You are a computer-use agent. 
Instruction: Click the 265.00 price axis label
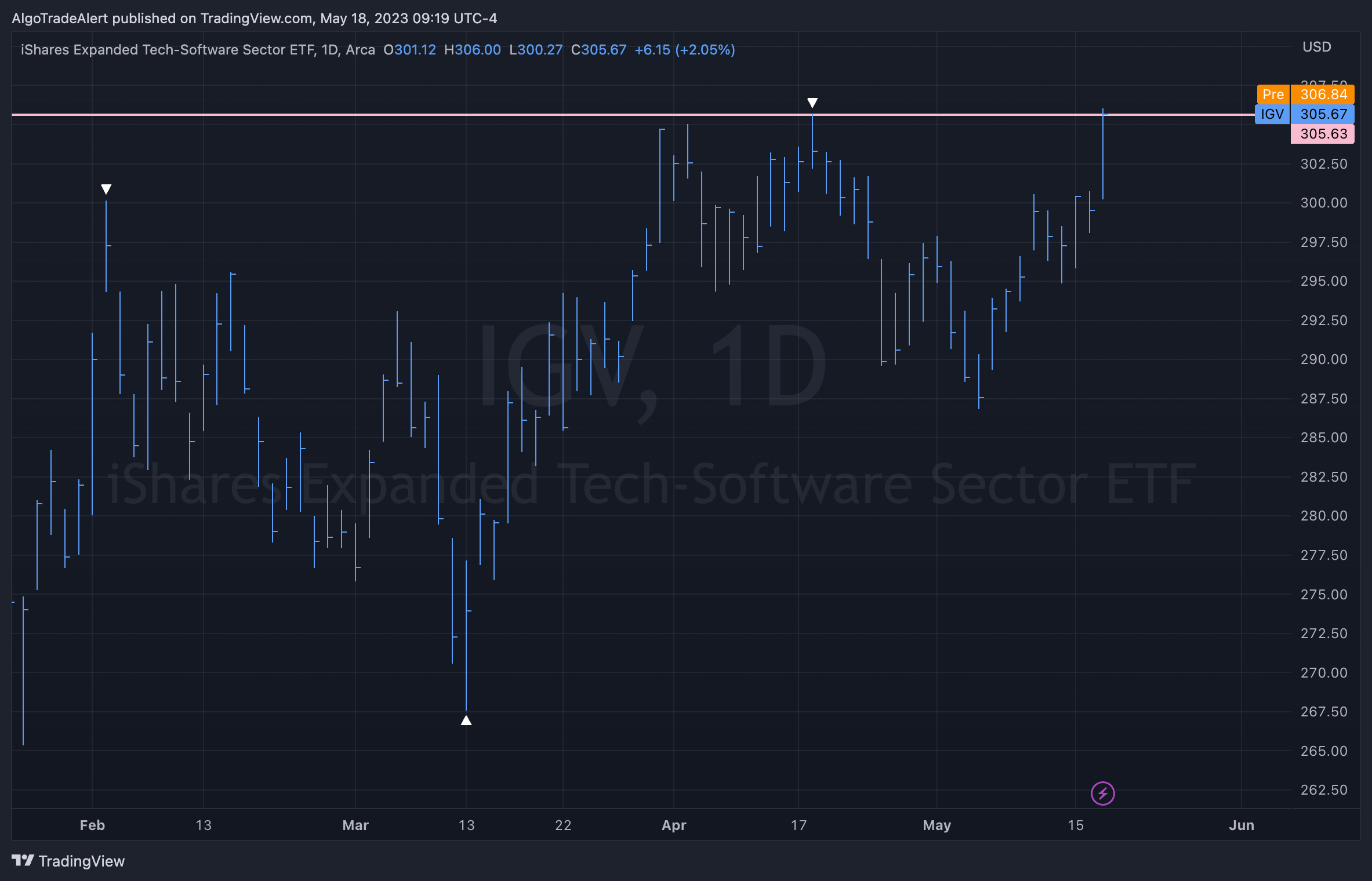pyautogui.click(x=1324, y=751)
